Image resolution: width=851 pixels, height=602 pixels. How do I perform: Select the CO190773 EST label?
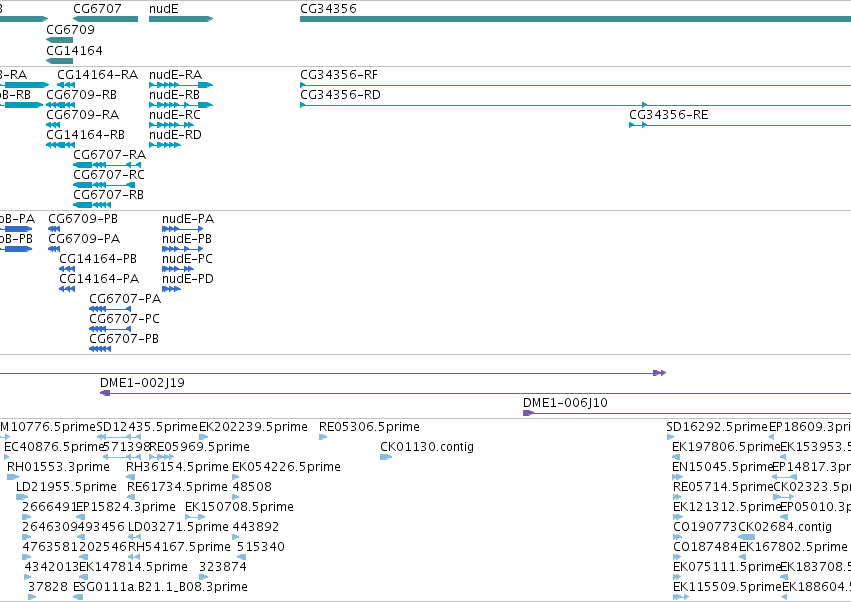coord(706,527)
